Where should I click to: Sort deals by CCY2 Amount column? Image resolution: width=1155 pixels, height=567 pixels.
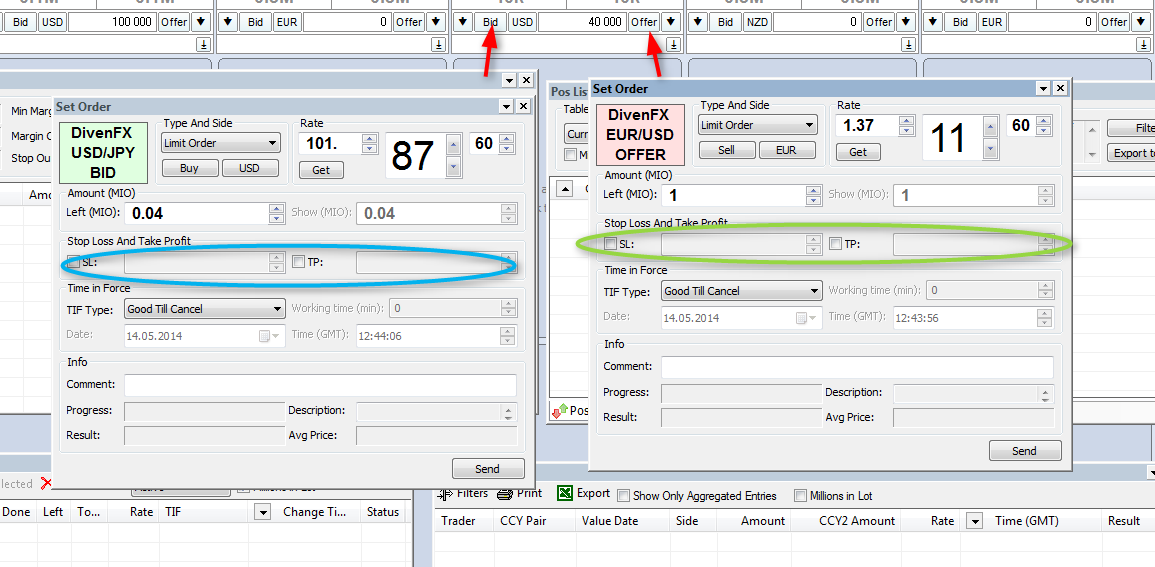[857, 521]
